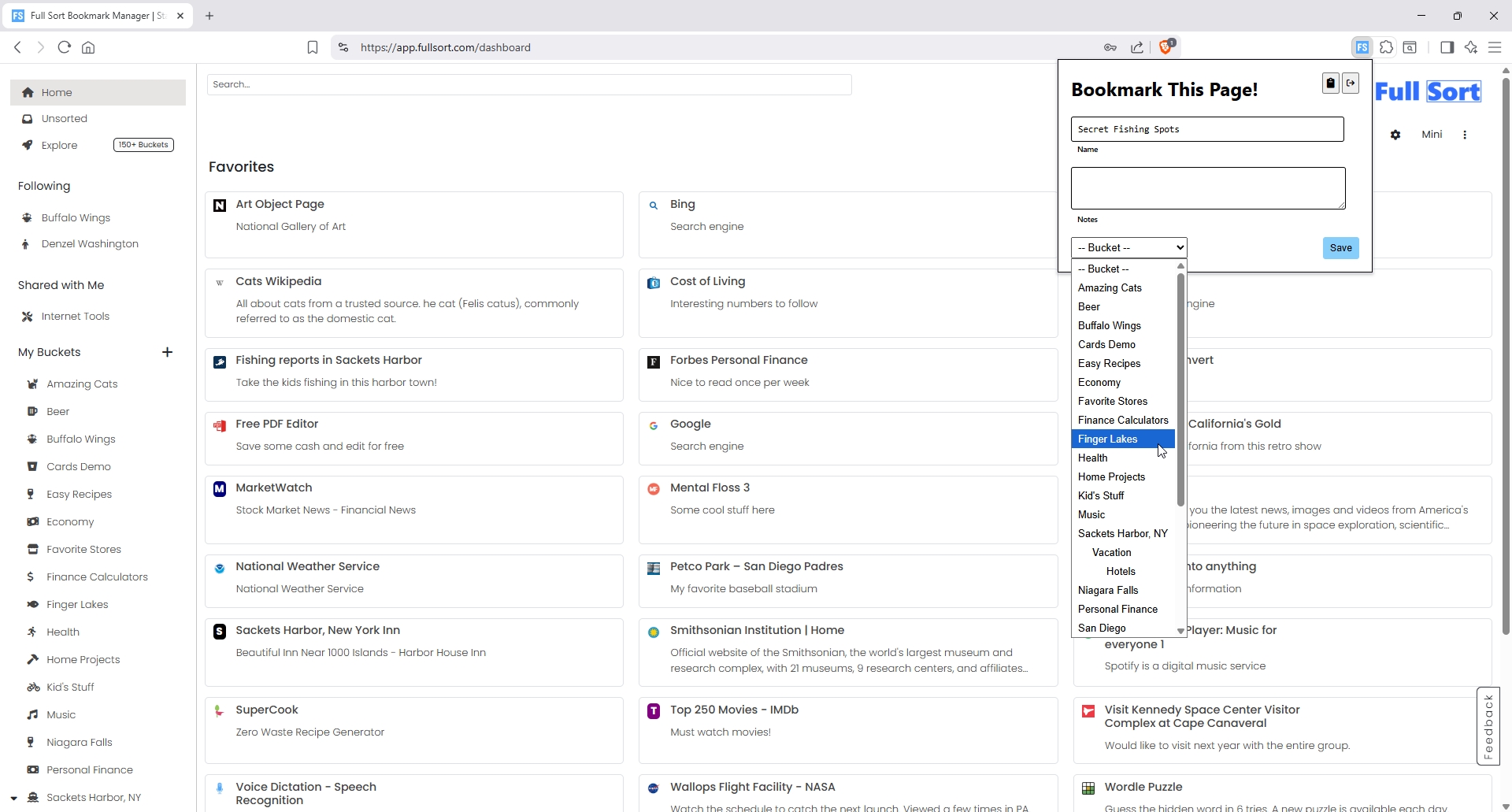Open the three-dot more options menu
Image resolution: width=1512 pixels, height=812 pixels.
tap(1465, 135)
